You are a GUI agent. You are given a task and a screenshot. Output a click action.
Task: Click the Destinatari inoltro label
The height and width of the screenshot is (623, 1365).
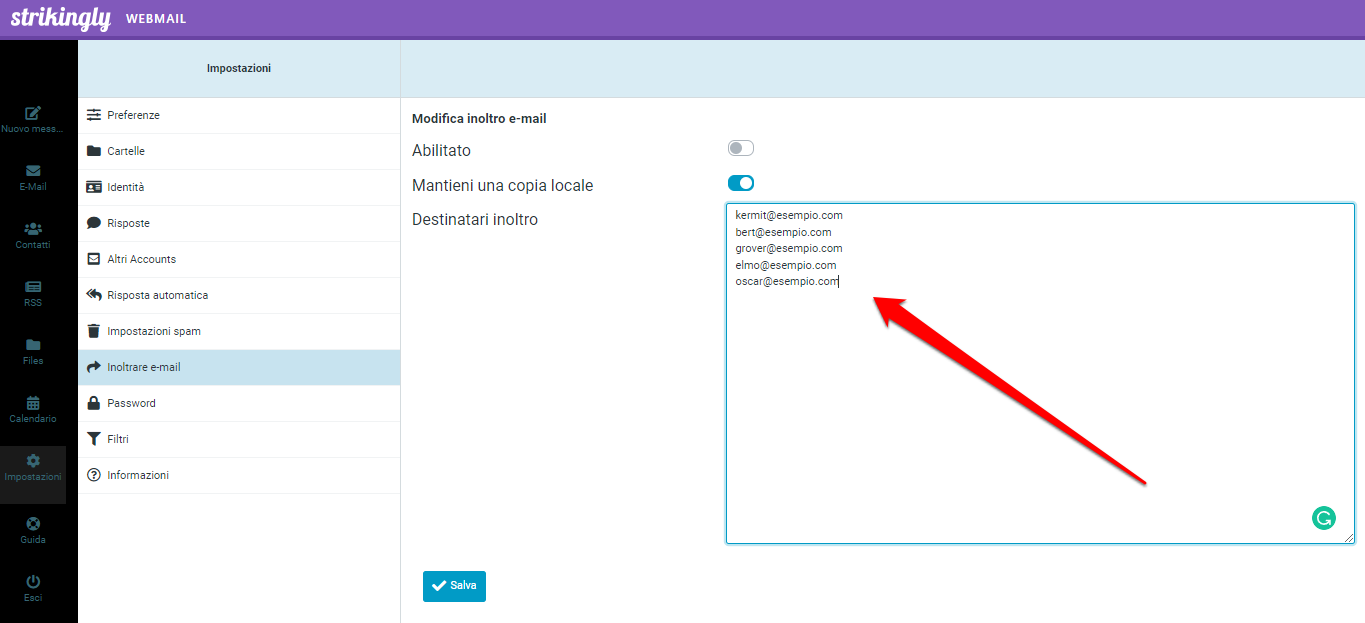click(475, 219)
